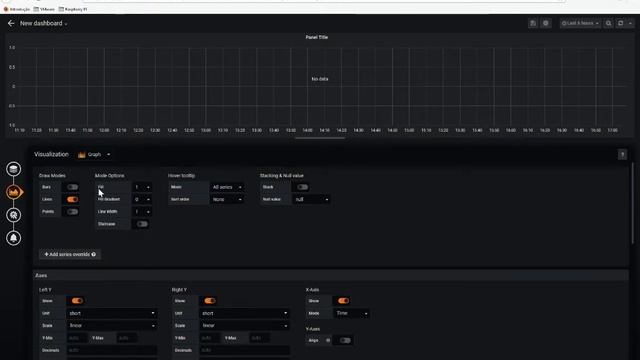Screen dimensions: 640x360
Task: Select the Visualization chart icon in sidebar
Action: [x=13, y=192]
